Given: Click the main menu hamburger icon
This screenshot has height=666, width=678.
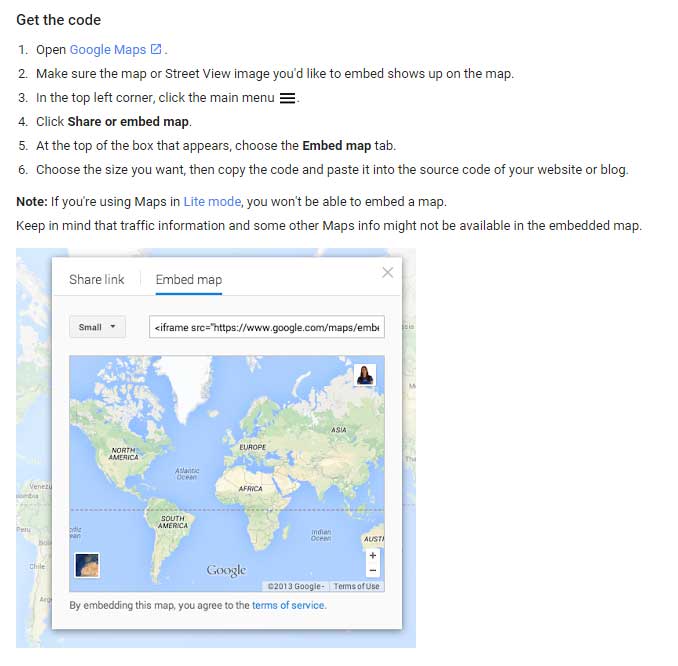Looking at the screenshot, I should (x=287, y=98).
